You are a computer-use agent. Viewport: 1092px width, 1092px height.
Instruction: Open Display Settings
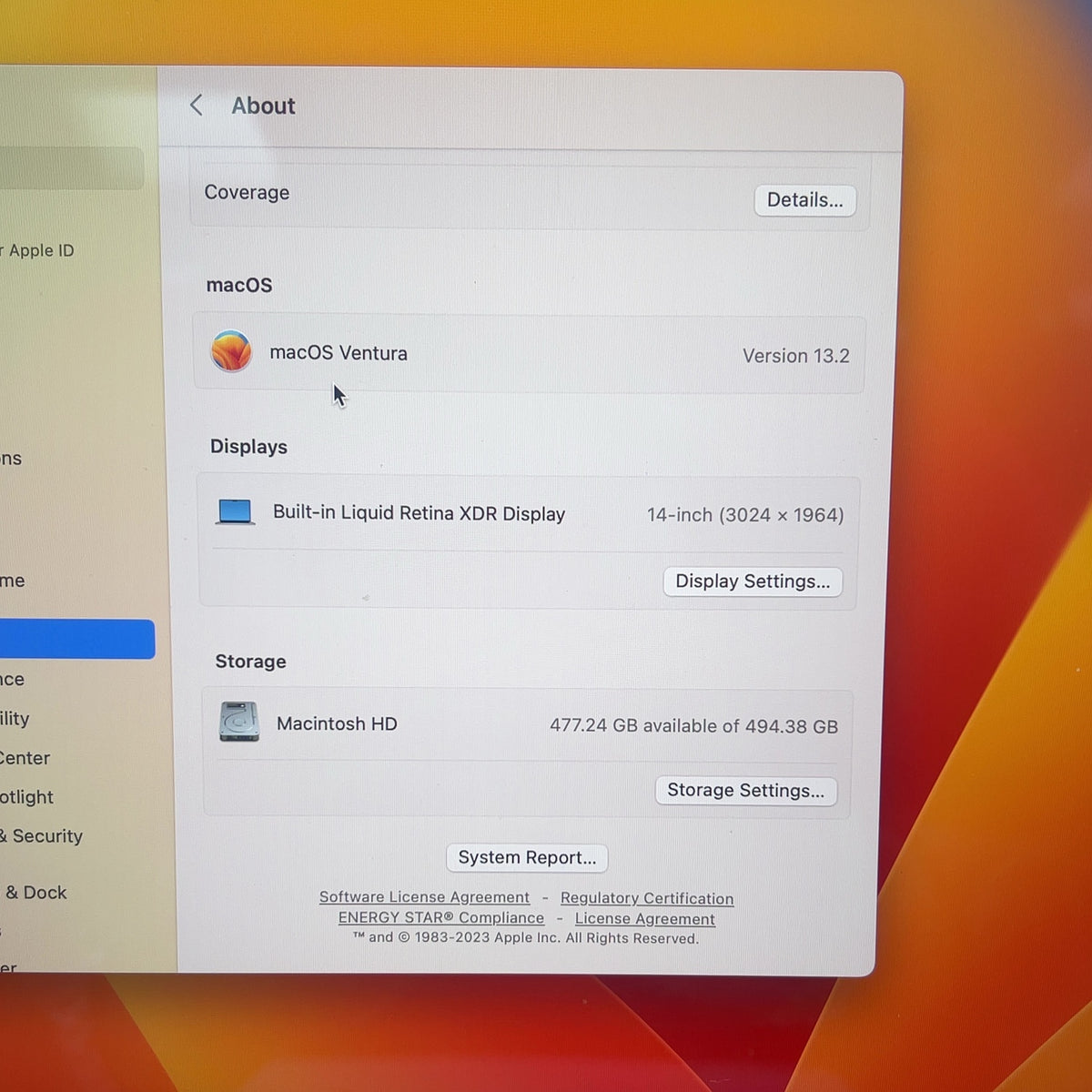[753, 581]
